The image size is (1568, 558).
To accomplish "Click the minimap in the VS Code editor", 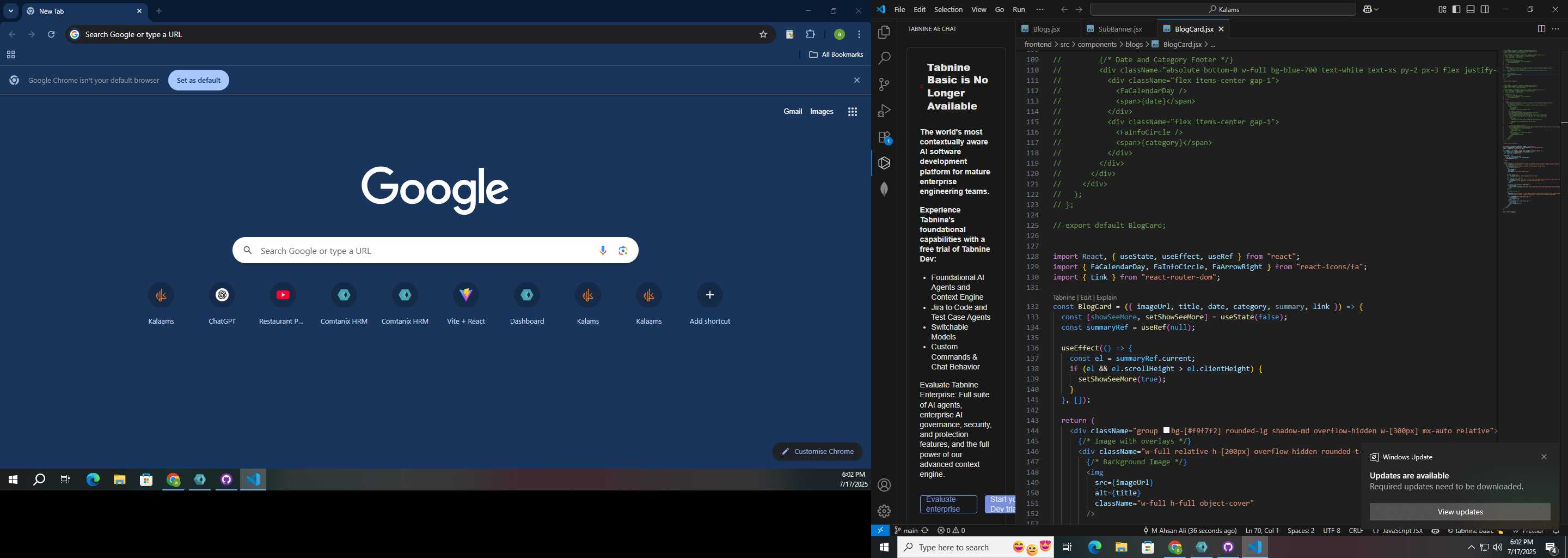I will pos(1530,131).
